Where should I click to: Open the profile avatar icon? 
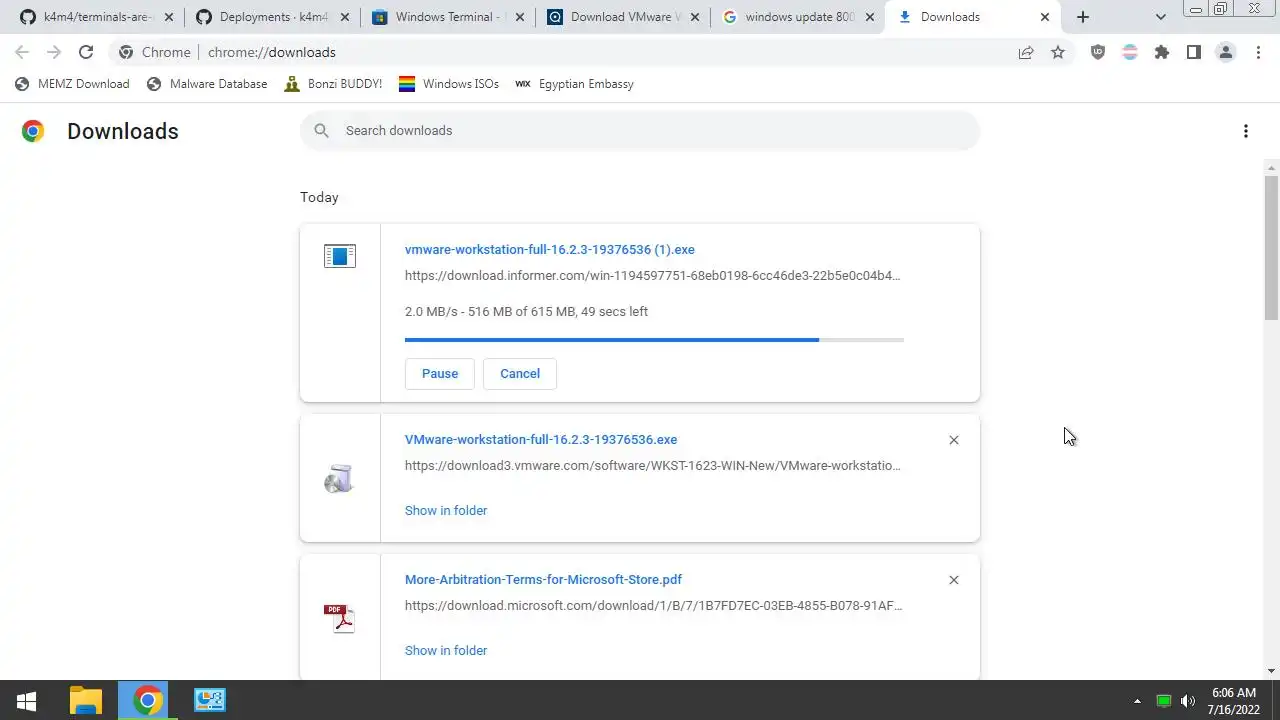pos(1226,52)
